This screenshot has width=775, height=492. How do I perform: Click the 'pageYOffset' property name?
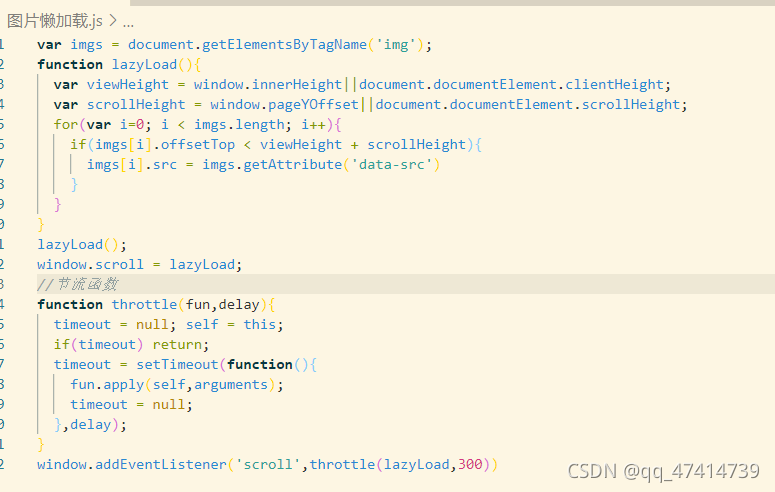pyautogui.click(x=313, y=105)
